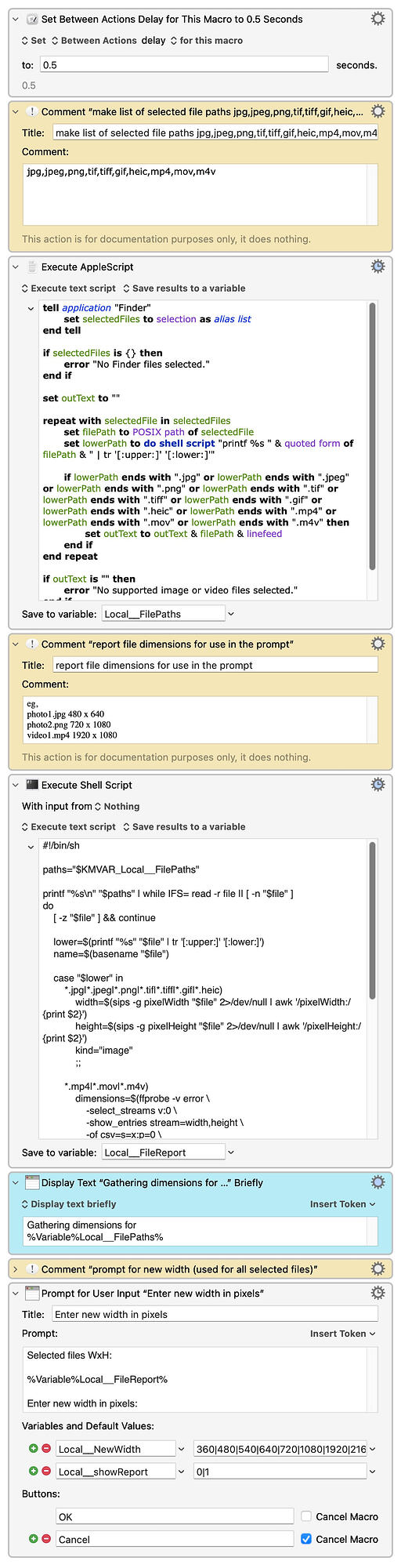Collapse the "make list of selected file paths" comment
401x1568 pixels.
(x=16, y=112)
